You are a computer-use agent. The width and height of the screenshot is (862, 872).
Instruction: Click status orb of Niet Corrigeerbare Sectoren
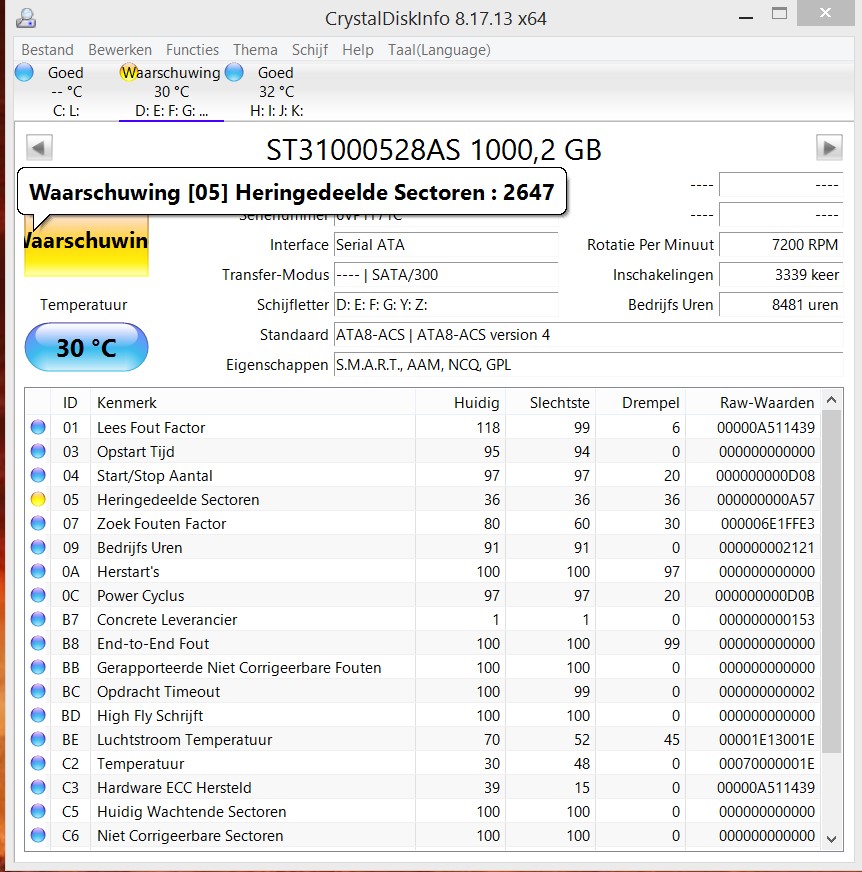38,835
